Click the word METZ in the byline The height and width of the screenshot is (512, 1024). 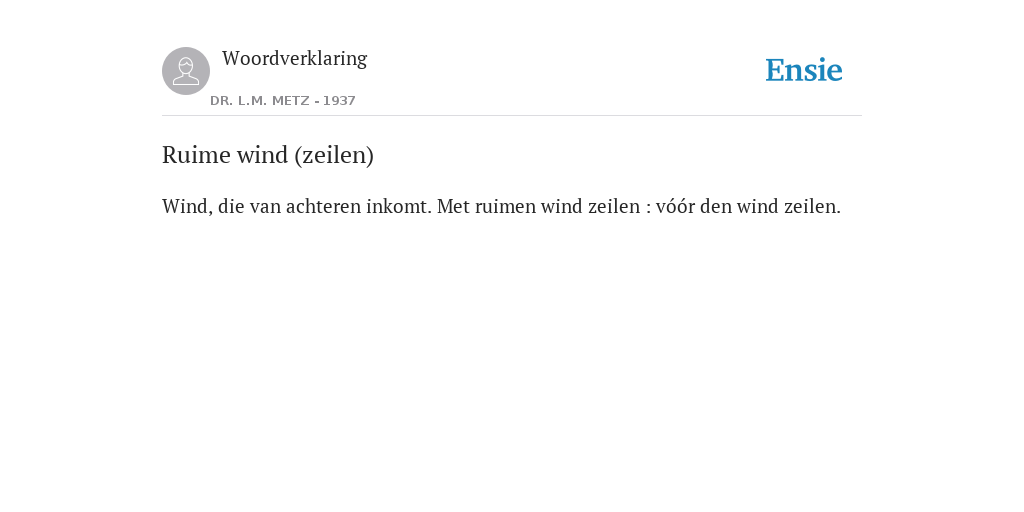pyautogui.click(x=291, y=101)
